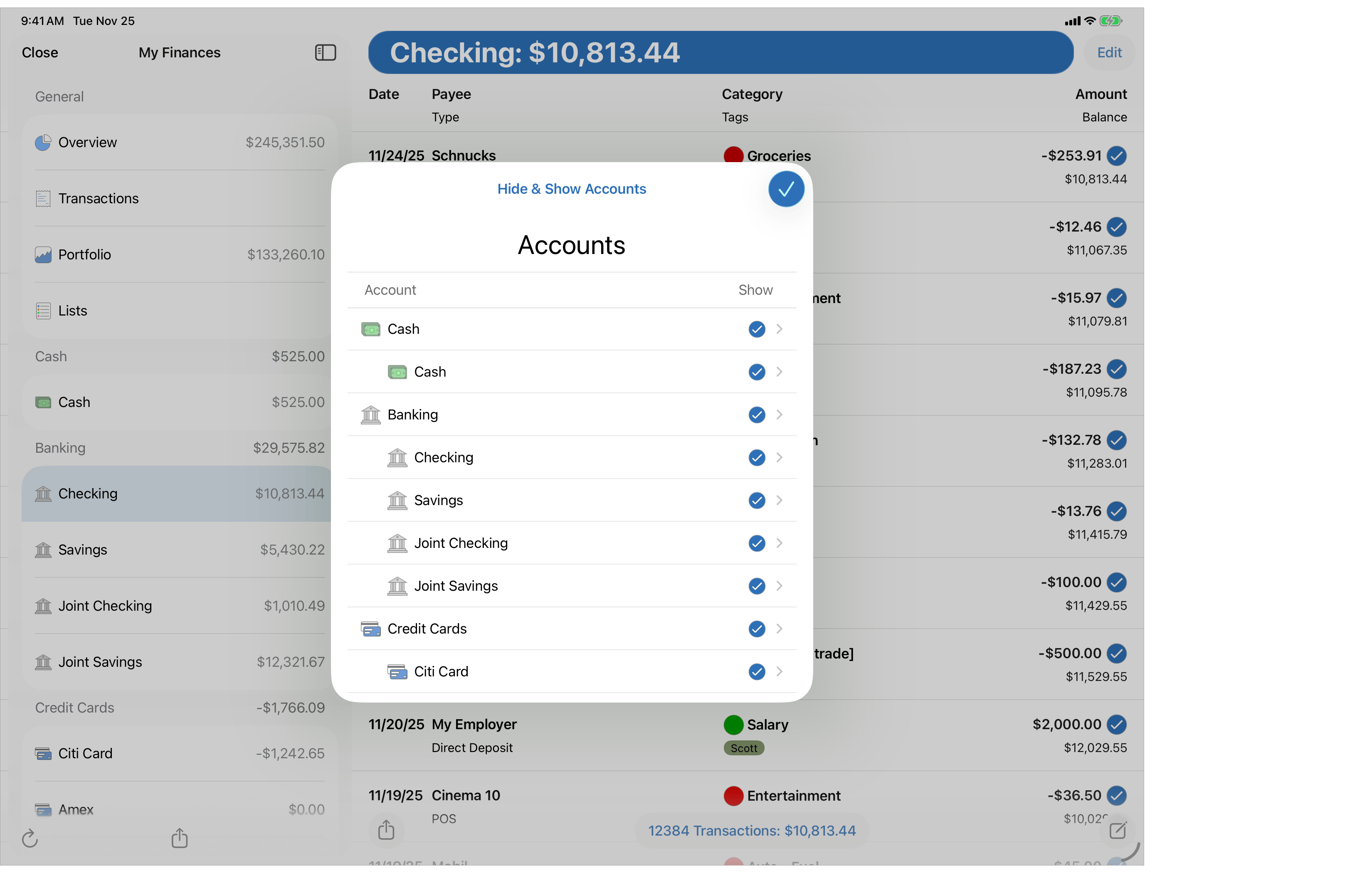Tap Close at the top left
The image size is (1372, 873).
(40, 52)
